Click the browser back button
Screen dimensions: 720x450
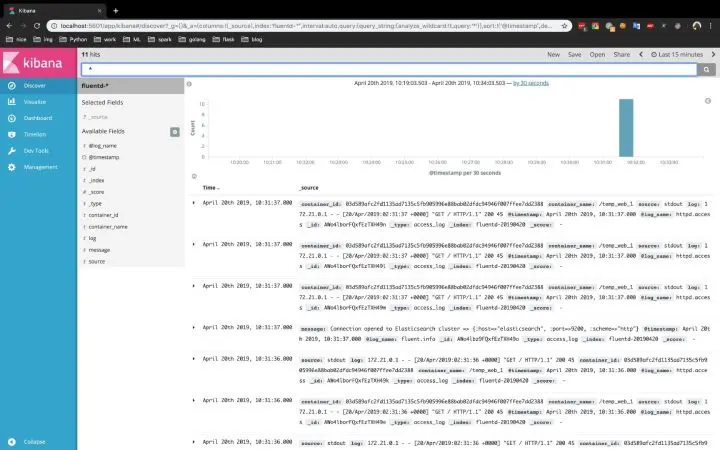[x=9, y=26]
